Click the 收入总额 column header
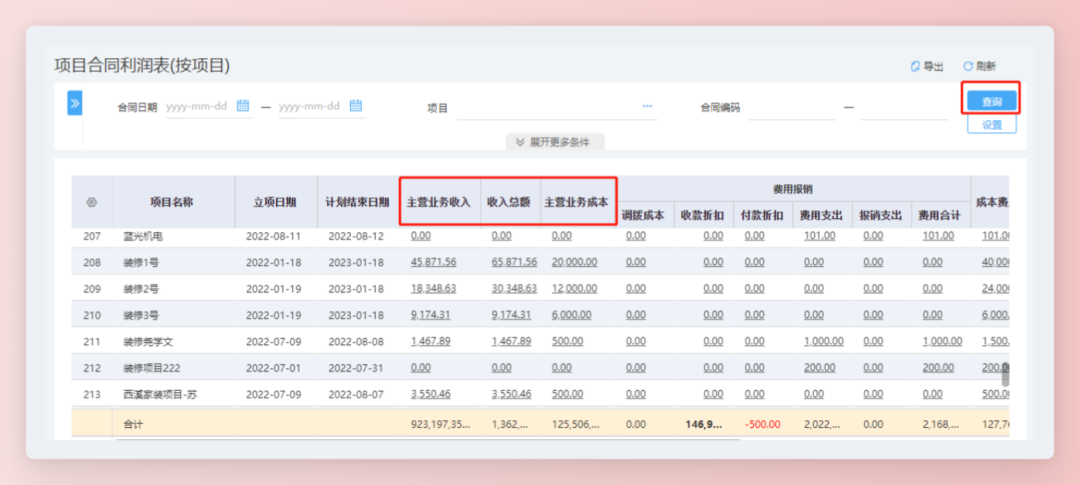The image size is (1080, 485). pos(510,203)
